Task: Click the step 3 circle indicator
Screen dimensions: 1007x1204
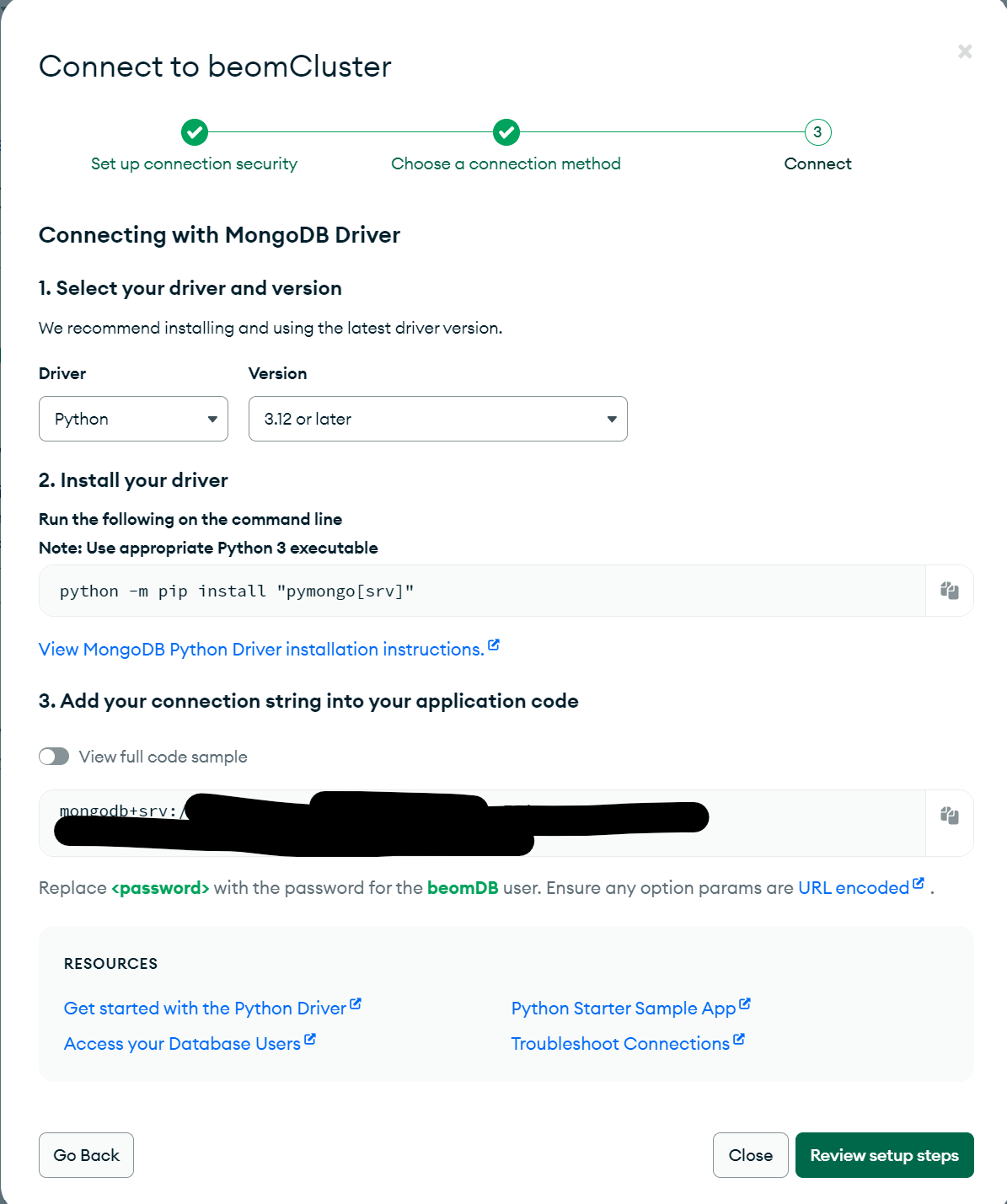Action: tap(817, 132)
